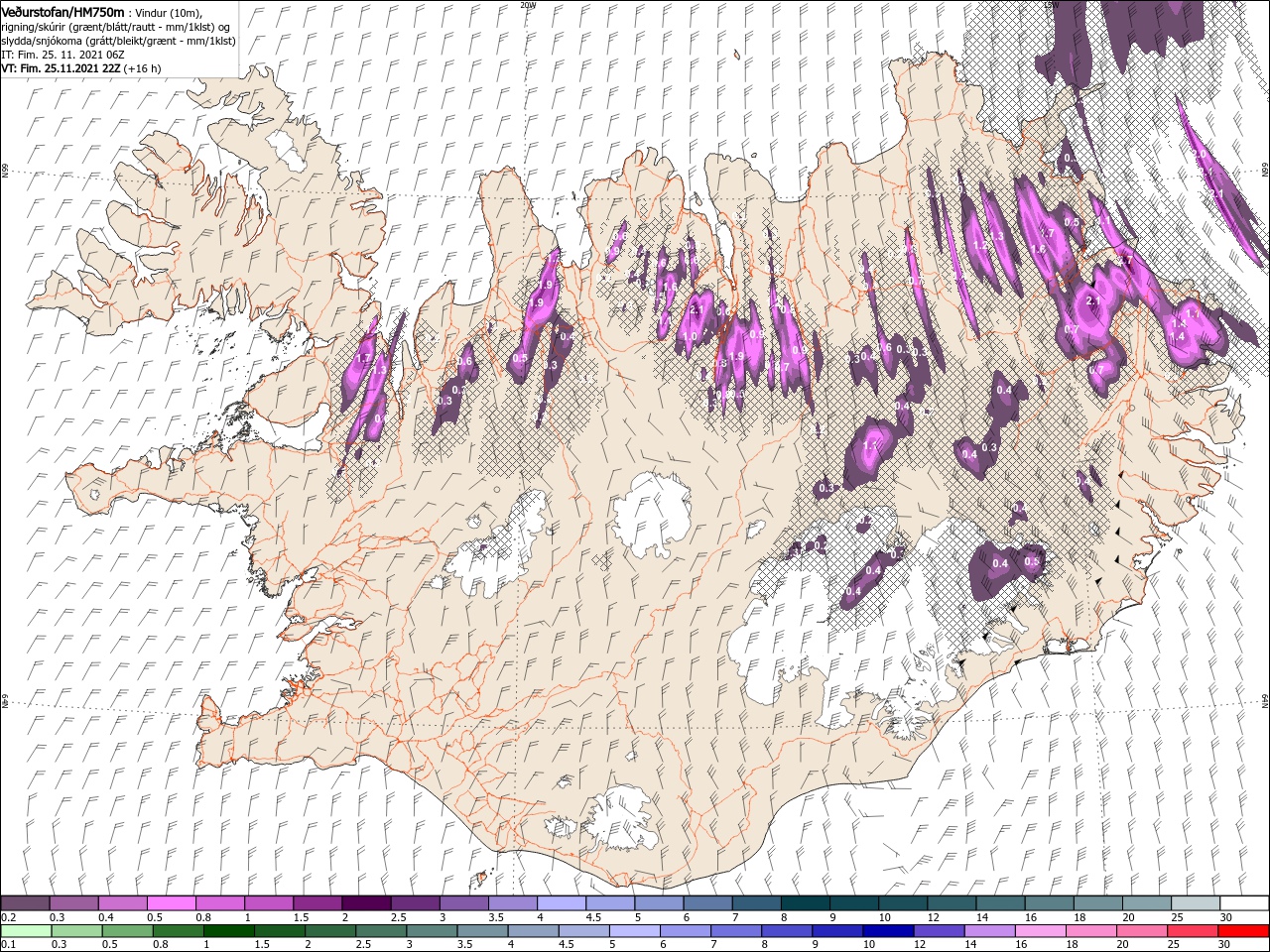Select the light green 0.1 rain legend swatch
Screen dimensions: 1270x952
pyautogui.click(x=26, y=931)
